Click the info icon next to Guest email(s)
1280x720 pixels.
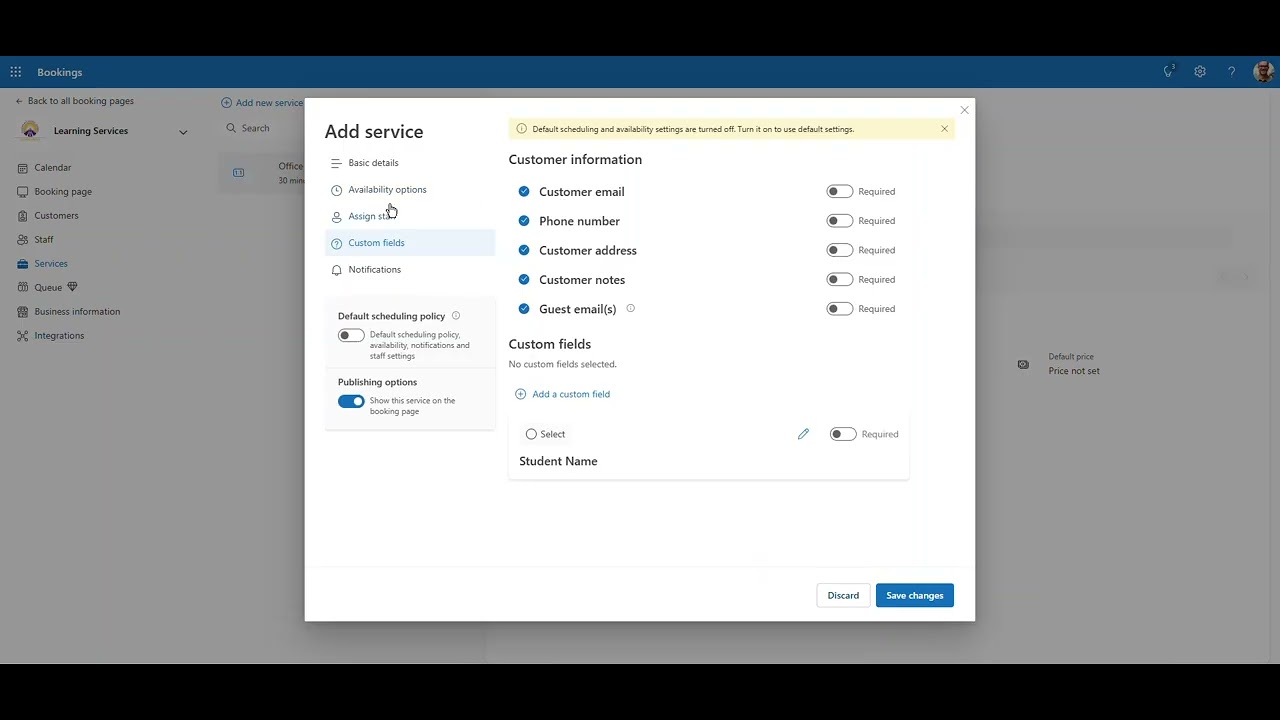pos(630,308)
